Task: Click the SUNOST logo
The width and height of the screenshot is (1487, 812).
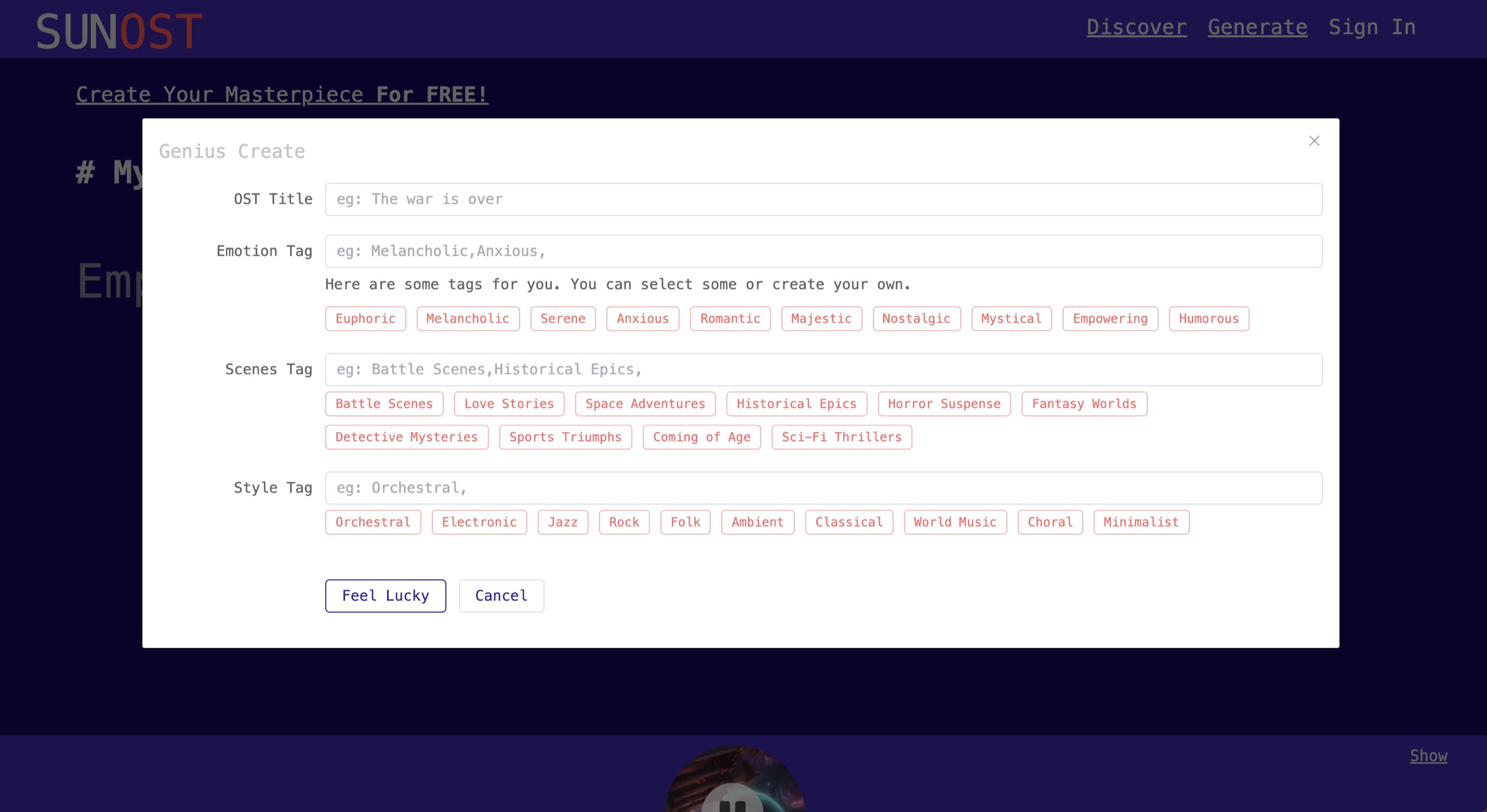Action: coord(119,31)
